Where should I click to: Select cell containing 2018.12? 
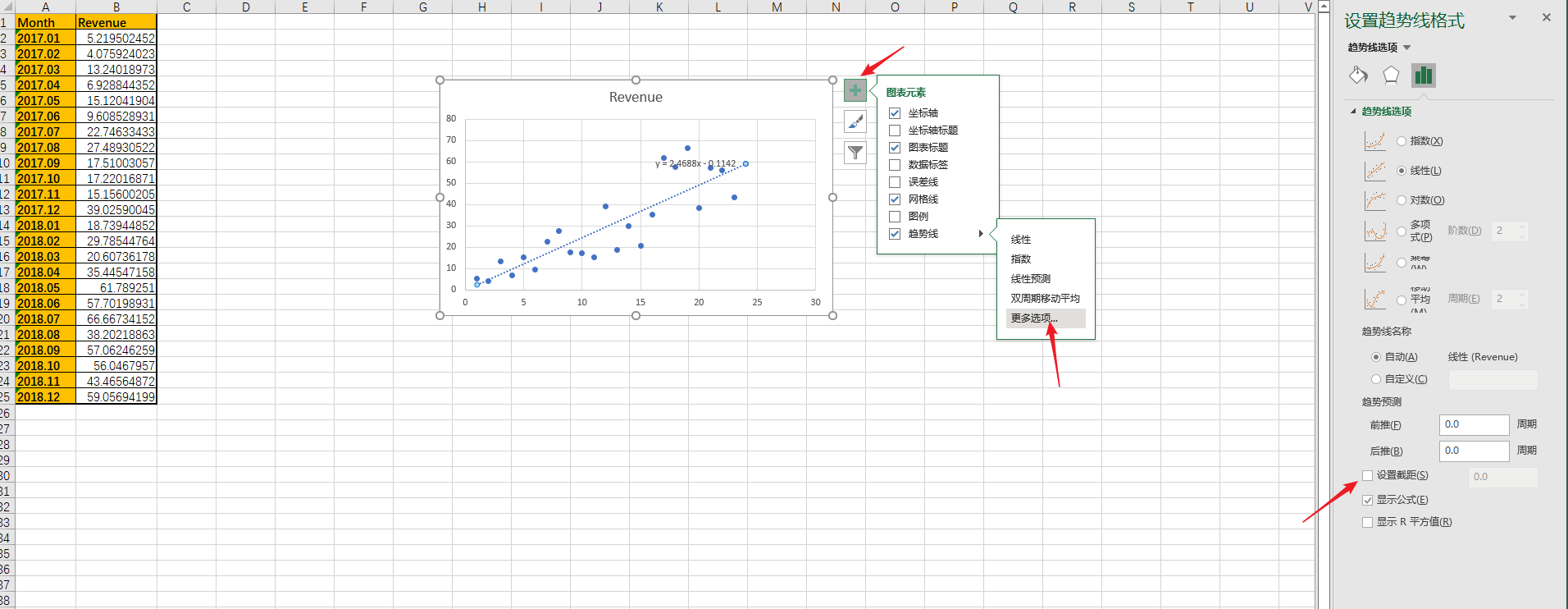click(x=46, y=396)
